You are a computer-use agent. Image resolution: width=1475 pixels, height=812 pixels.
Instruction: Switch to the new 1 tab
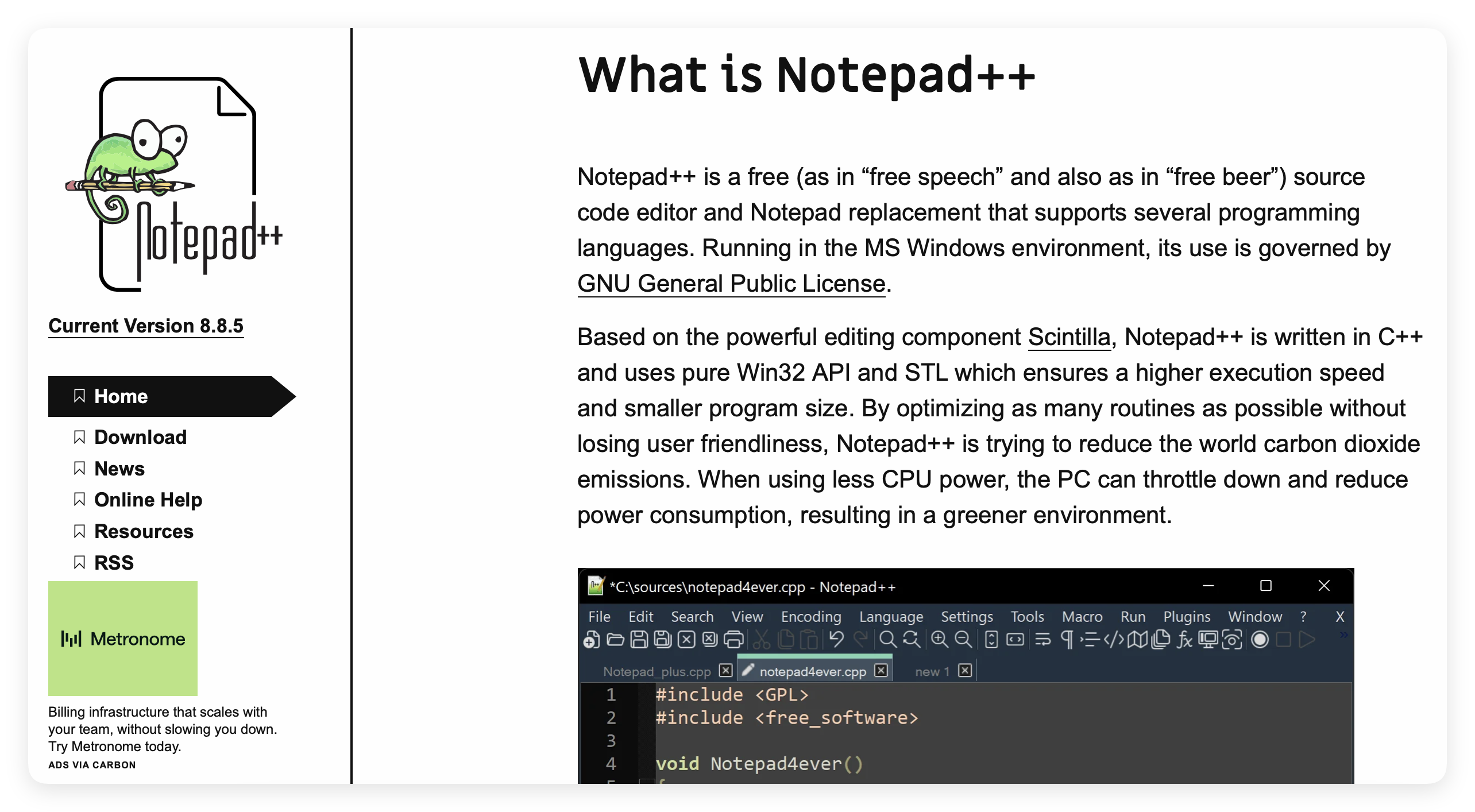click(x=932, y=671)
